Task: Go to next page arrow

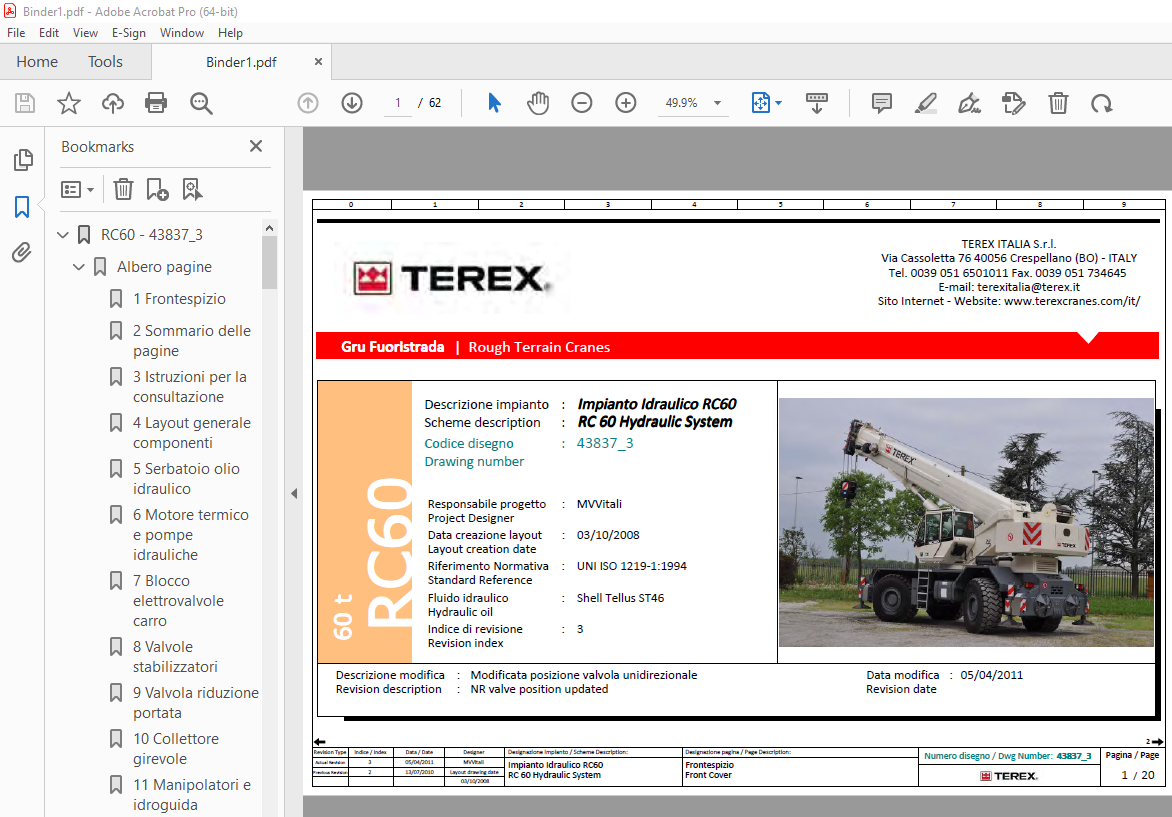Action: [352, 102]
